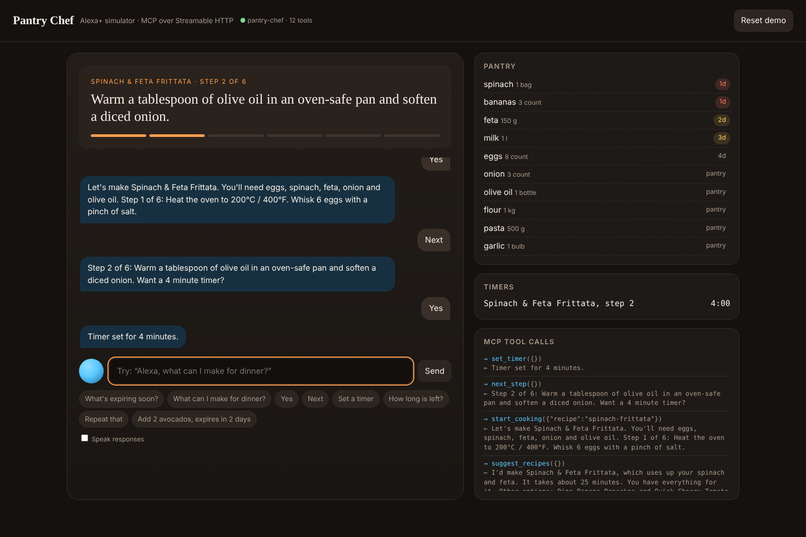This screenshot has width=806, height=537.
Task: Click the TIMERS panel header
Action: tap(498, 287)
